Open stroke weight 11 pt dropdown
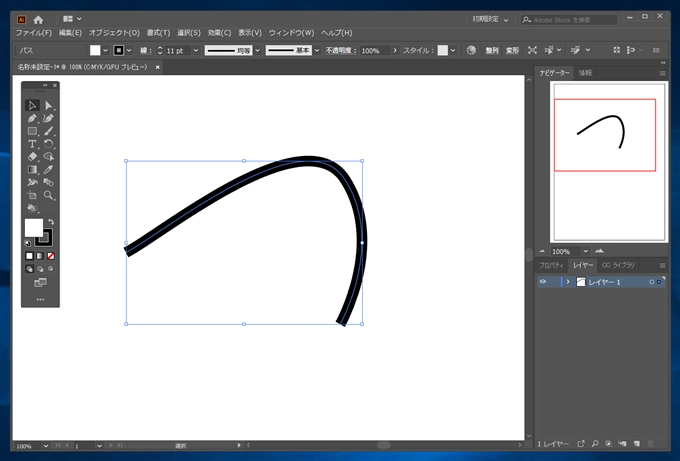Image resolution: width=680 pixels, height=461 pixels. point(196,50)
